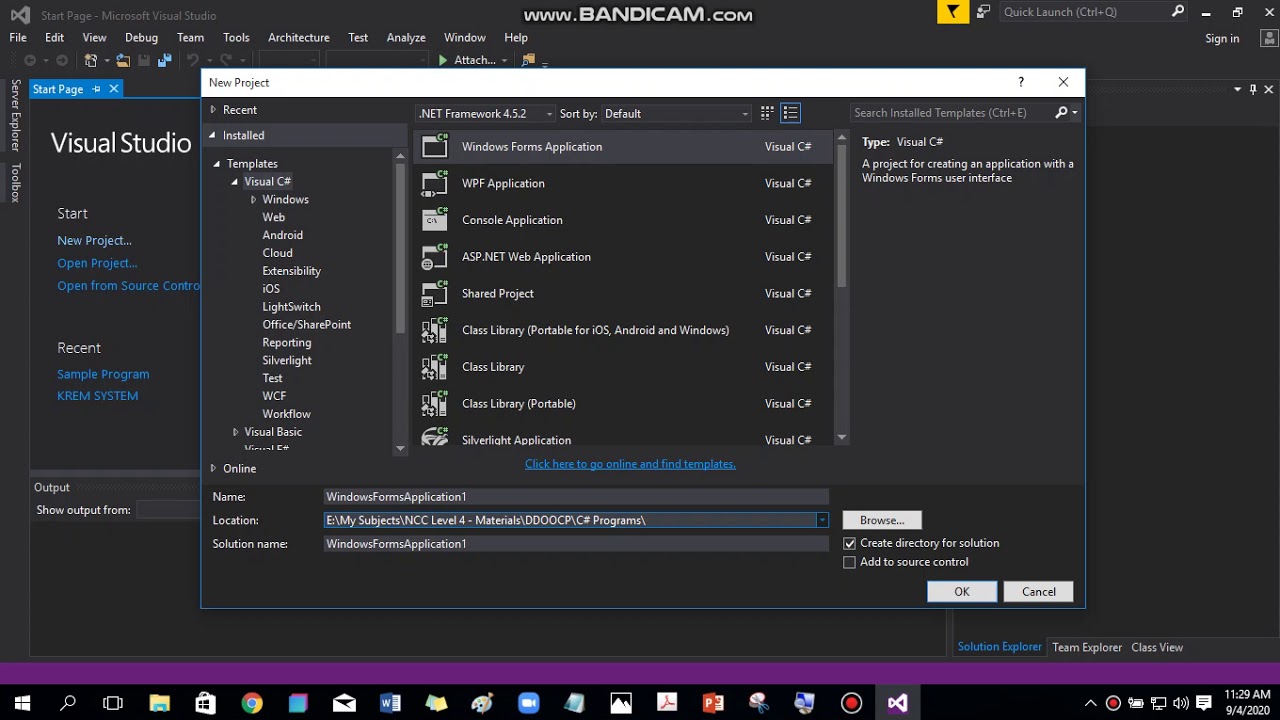
Task: Open the feedback icon beside Quick Launch
Action: (984, 12)
